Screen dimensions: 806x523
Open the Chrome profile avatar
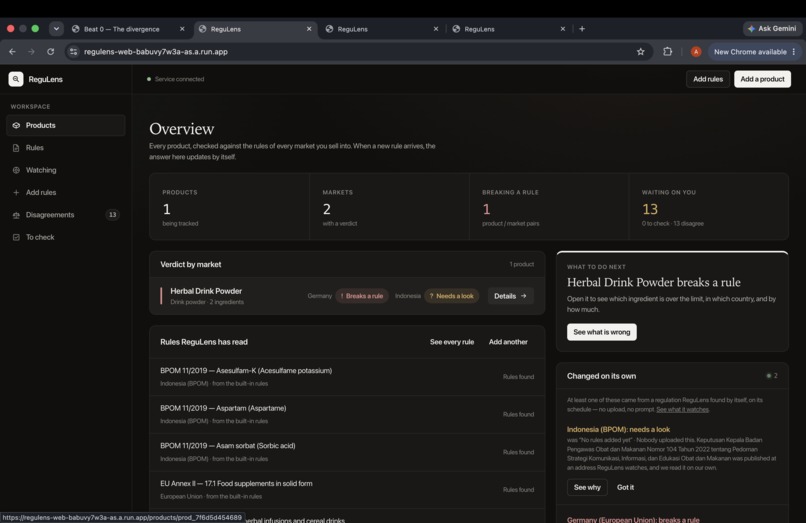point(695,52)
